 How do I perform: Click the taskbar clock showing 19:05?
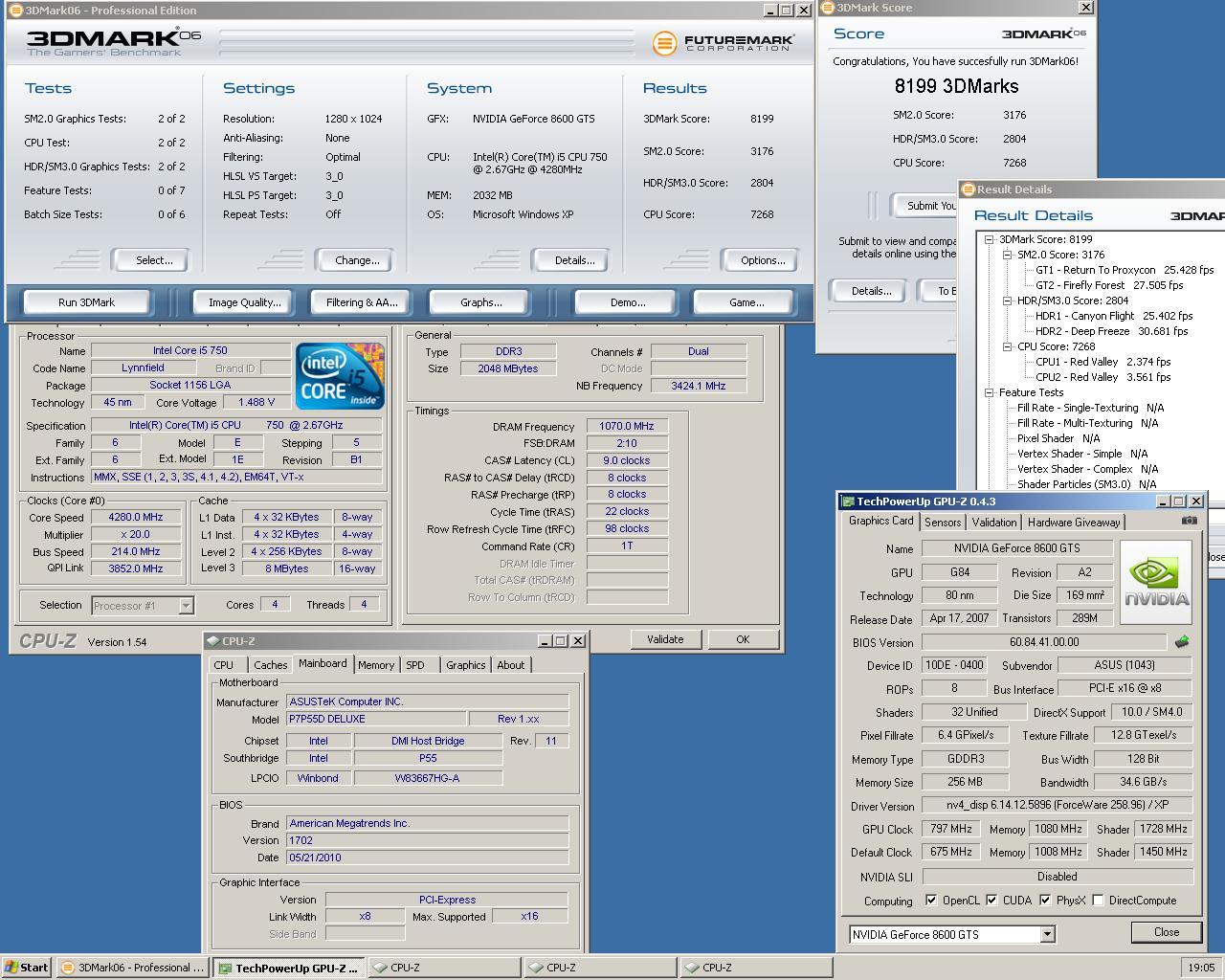point(1200,968)
